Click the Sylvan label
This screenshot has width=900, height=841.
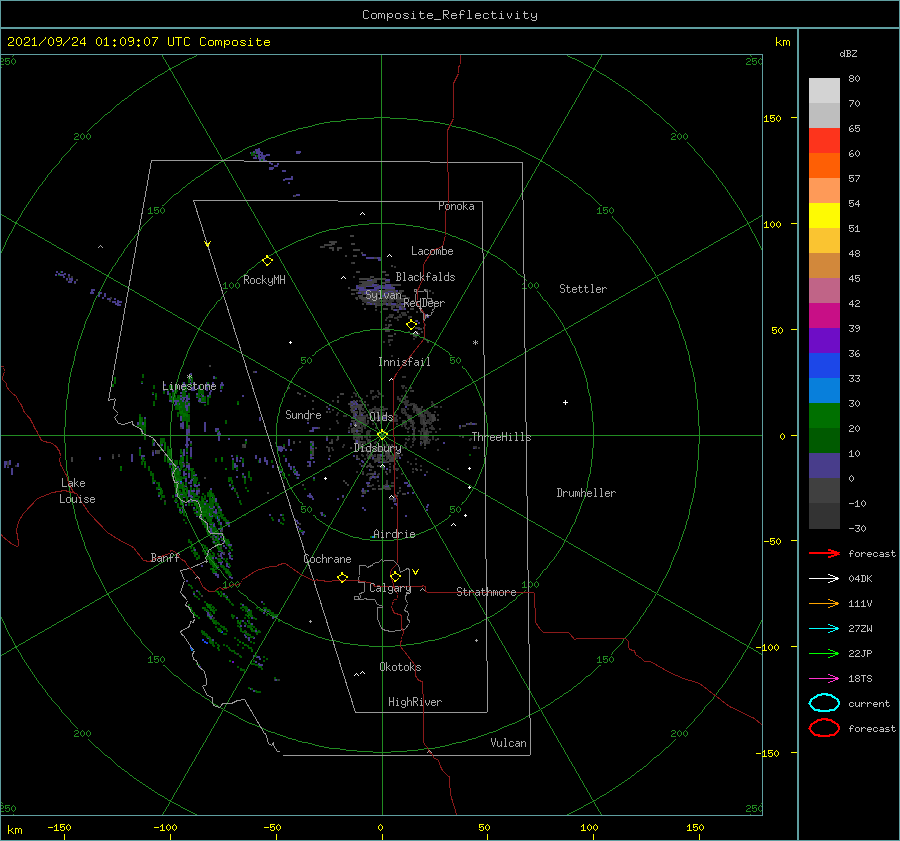click(x=383, y=295)
